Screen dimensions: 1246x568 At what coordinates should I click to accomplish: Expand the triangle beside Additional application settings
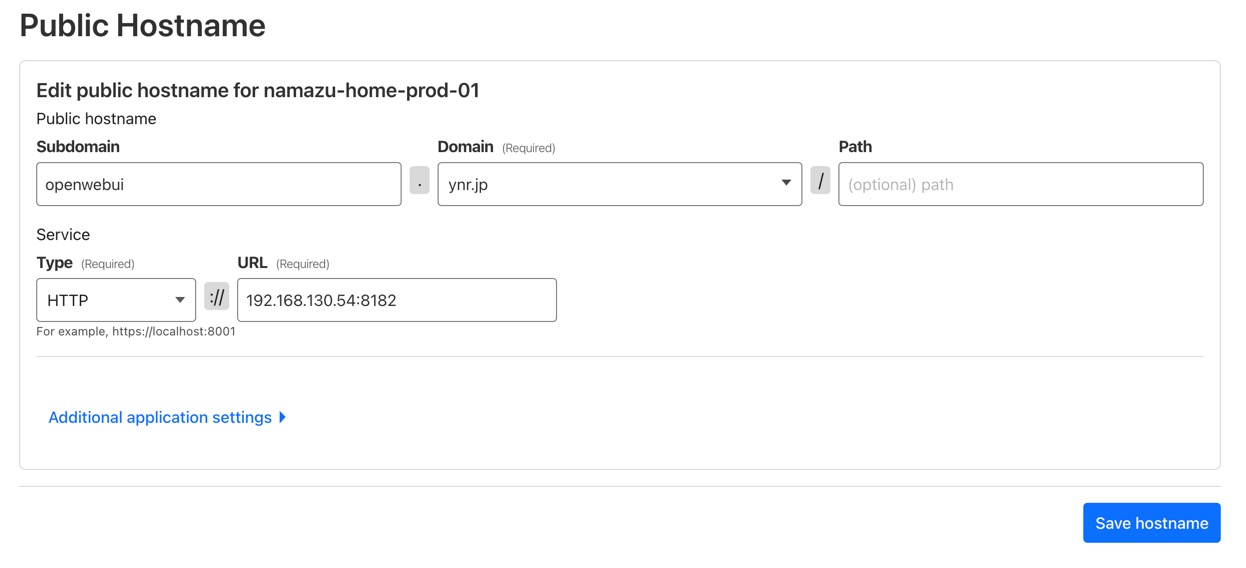(x=283, y=417)
